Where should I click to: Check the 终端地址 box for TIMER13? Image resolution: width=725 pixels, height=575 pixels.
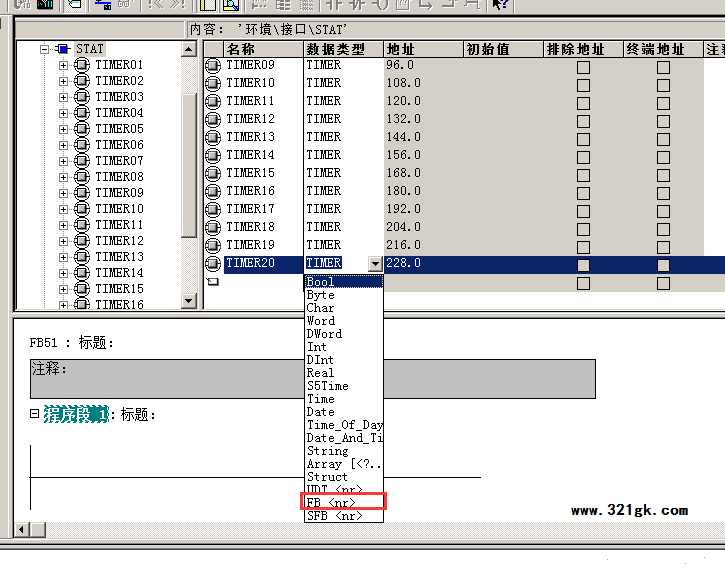(663, 139)
